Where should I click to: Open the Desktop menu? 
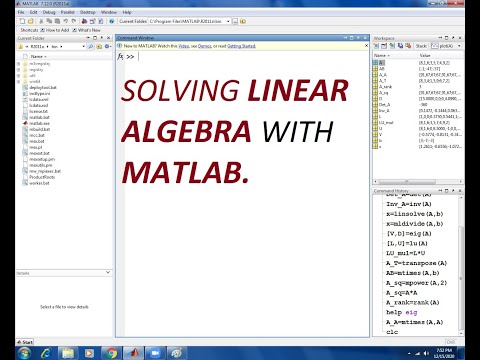[x=88, y=12]
